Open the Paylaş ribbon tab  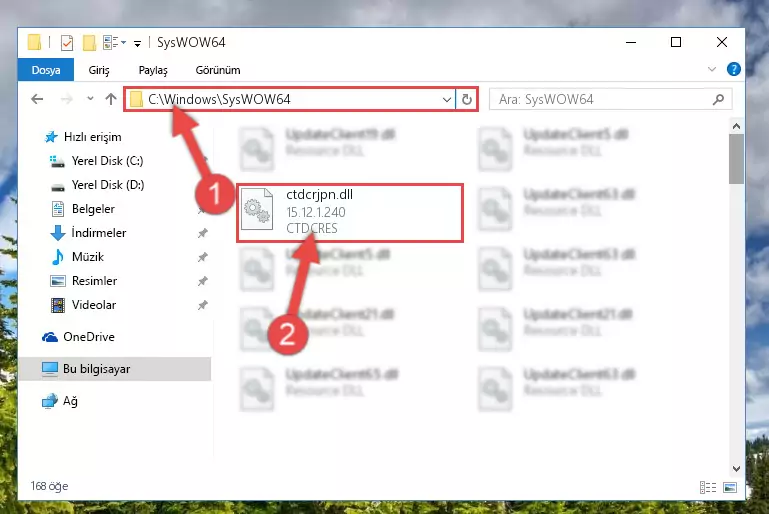153,70
